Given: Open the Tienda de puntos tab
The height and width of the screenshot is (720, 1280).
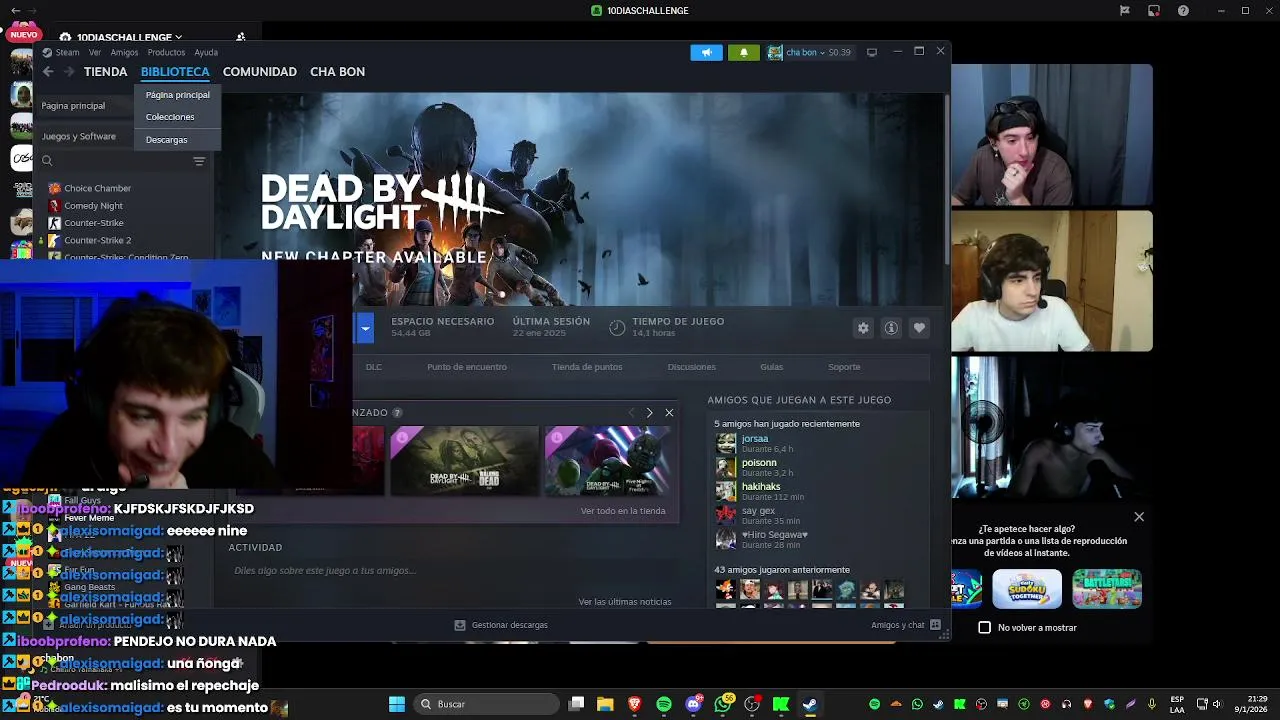Looking at the screenshot, I should pyautogui.click(x=587, y=367).
